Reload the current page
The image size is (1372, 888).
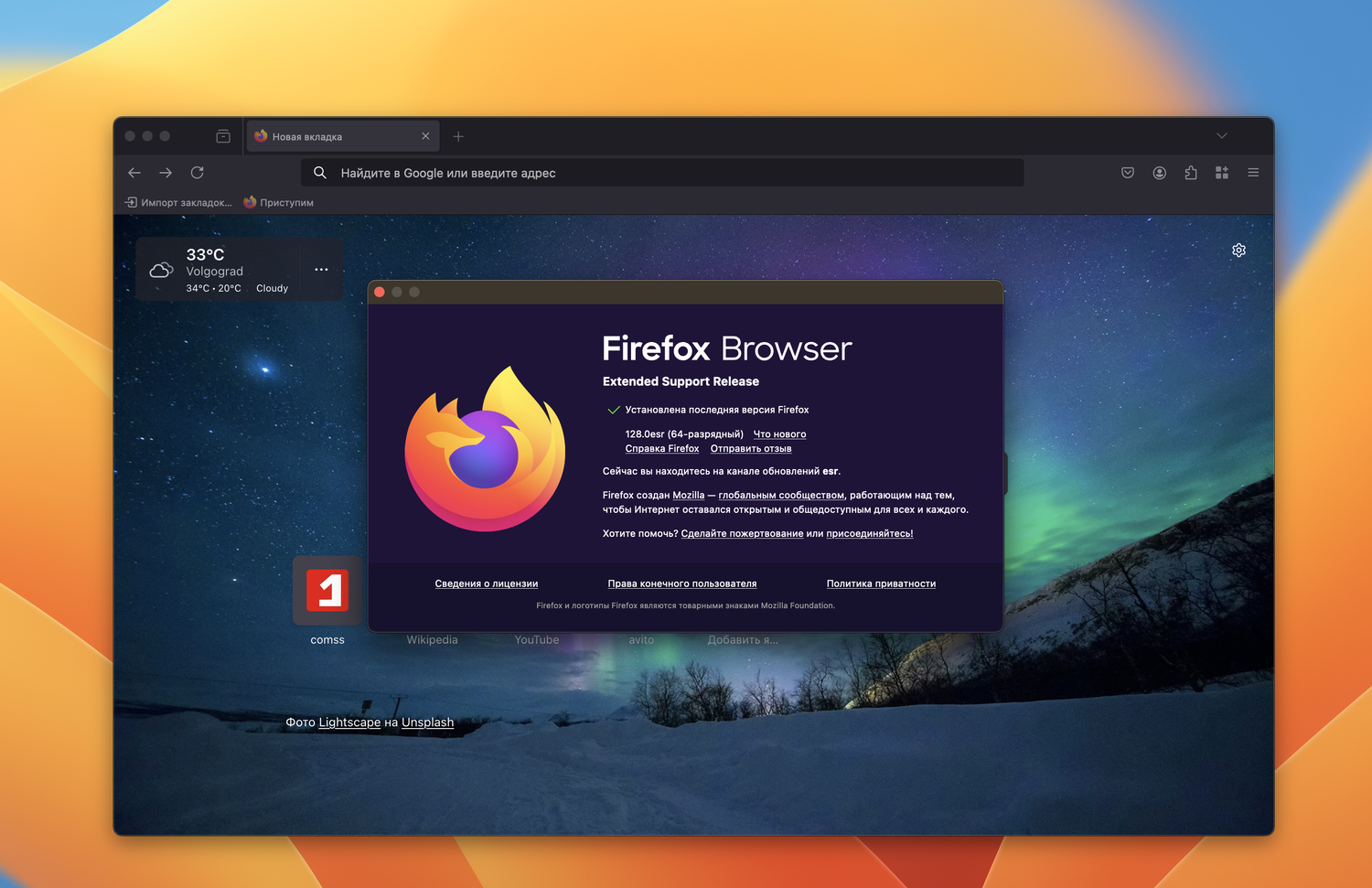pyautogui.click(x=197, y=173)
